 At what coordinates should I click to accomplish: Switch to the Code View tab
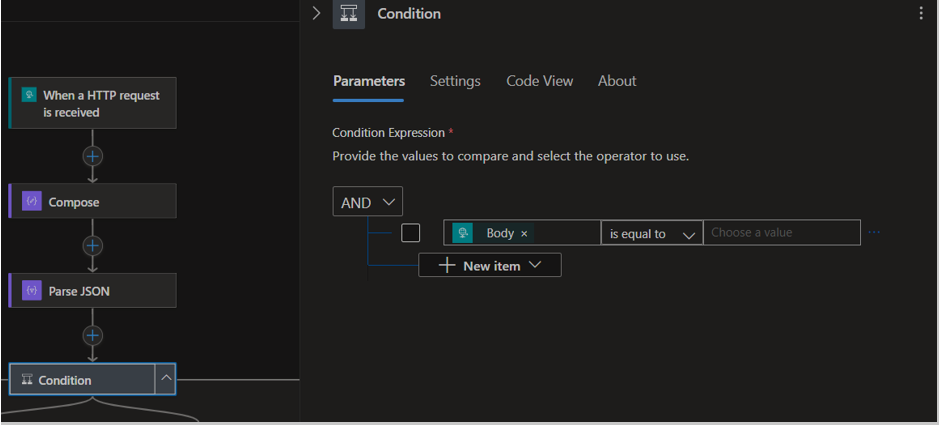540,81
